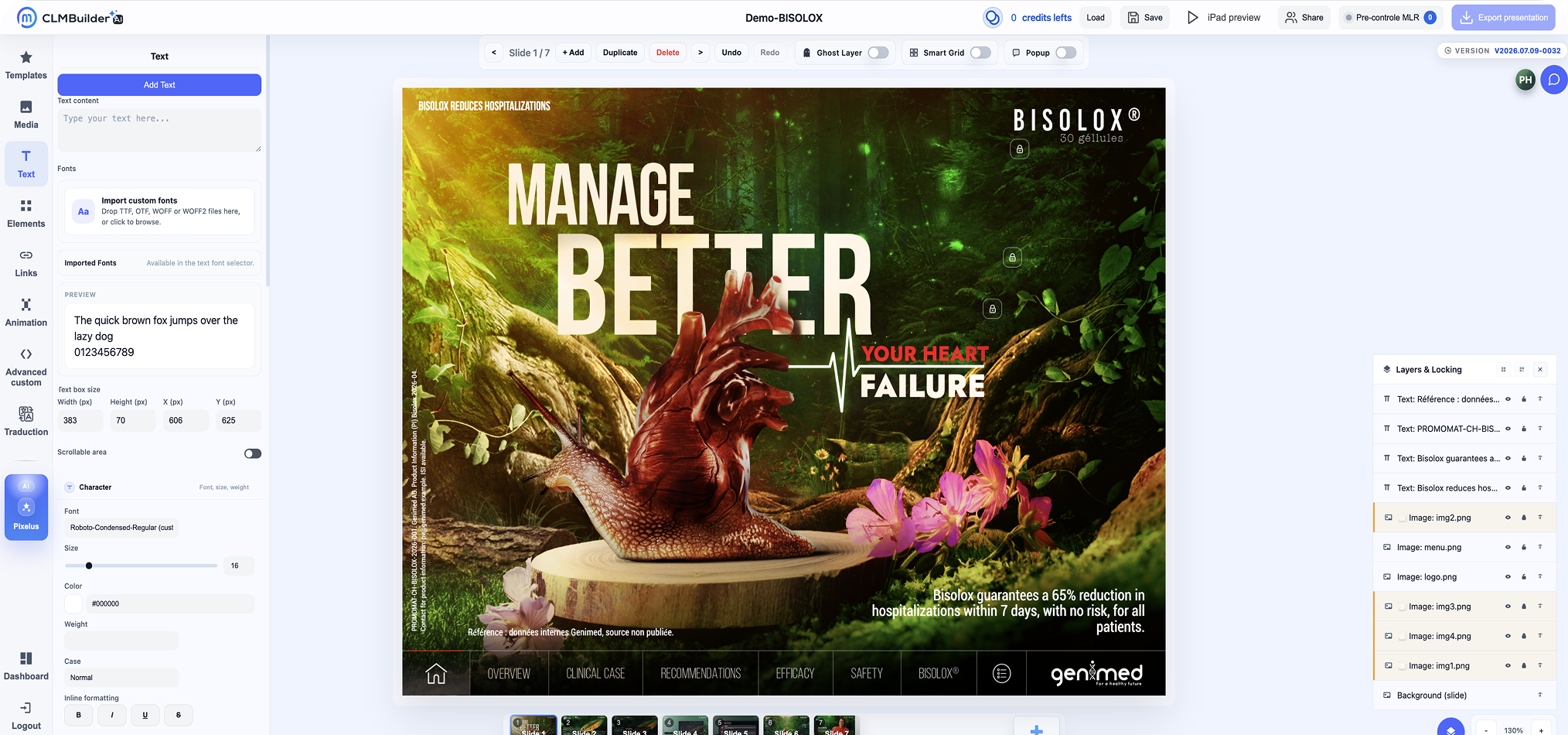The height and width of the screenshot is (735, 1568).
Task: Open the Case dropdown set to Normal
Action: [x=121, y=678]
